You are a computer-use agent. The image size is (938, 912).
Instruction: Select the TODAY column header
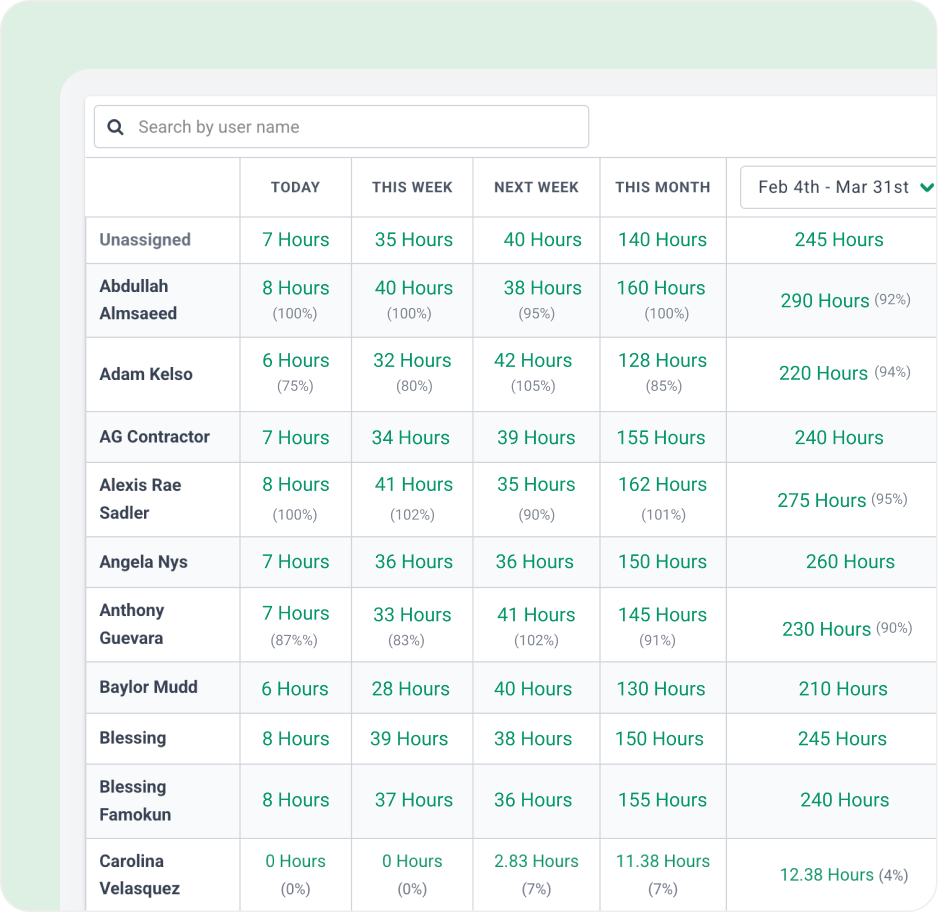(296, 187)
